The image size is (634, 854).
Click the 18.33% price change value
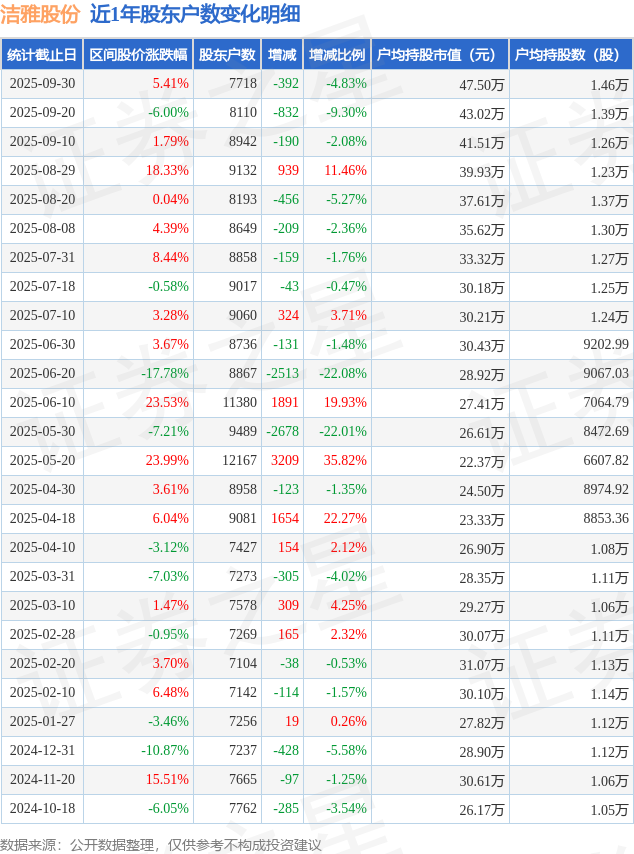[167, 171]
